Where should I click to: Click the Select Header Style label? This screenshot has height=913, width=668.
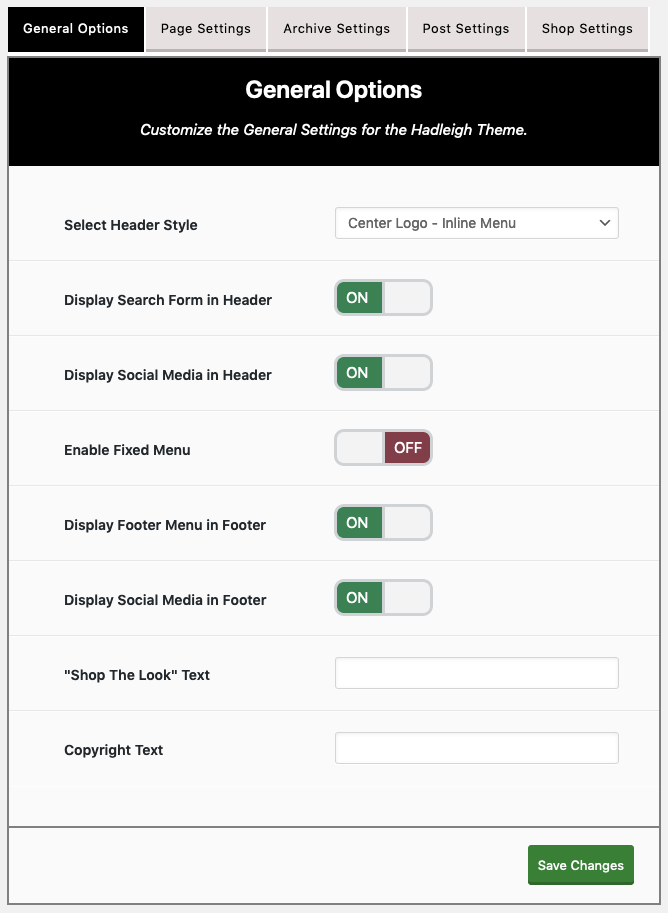tap(130, 225)
